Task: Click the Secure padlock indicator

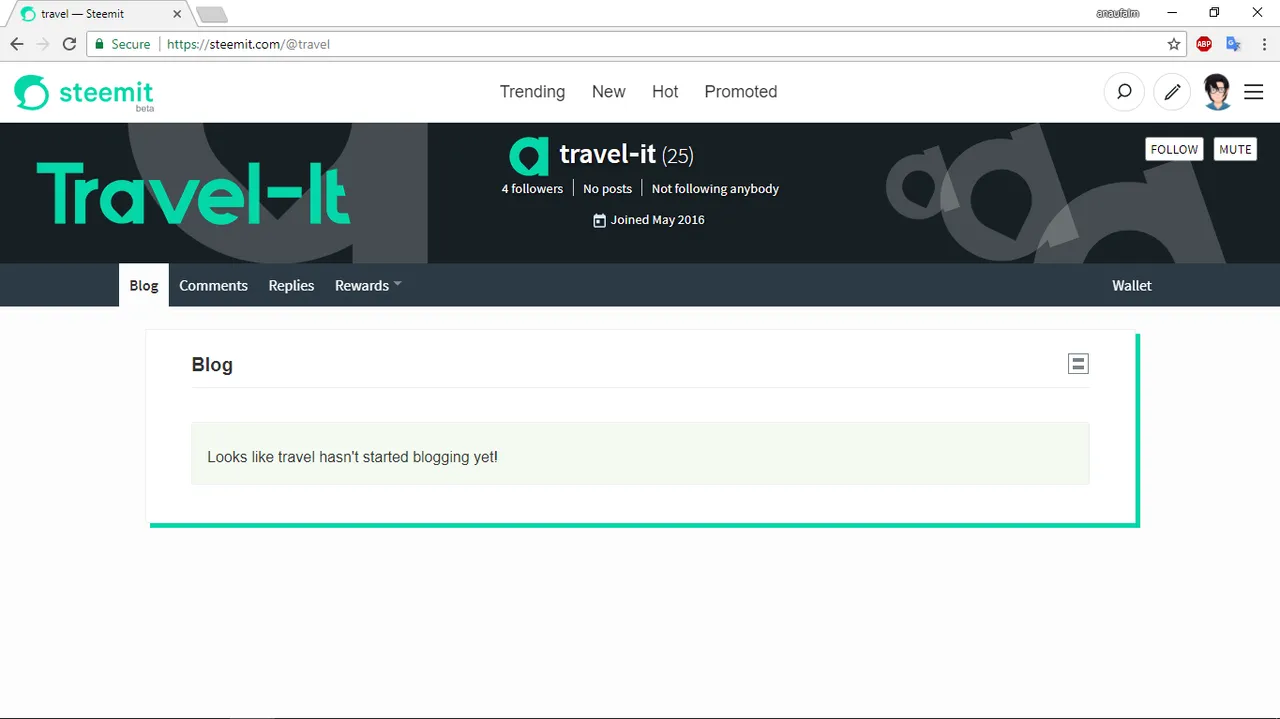Action: (x=122, y=44)
